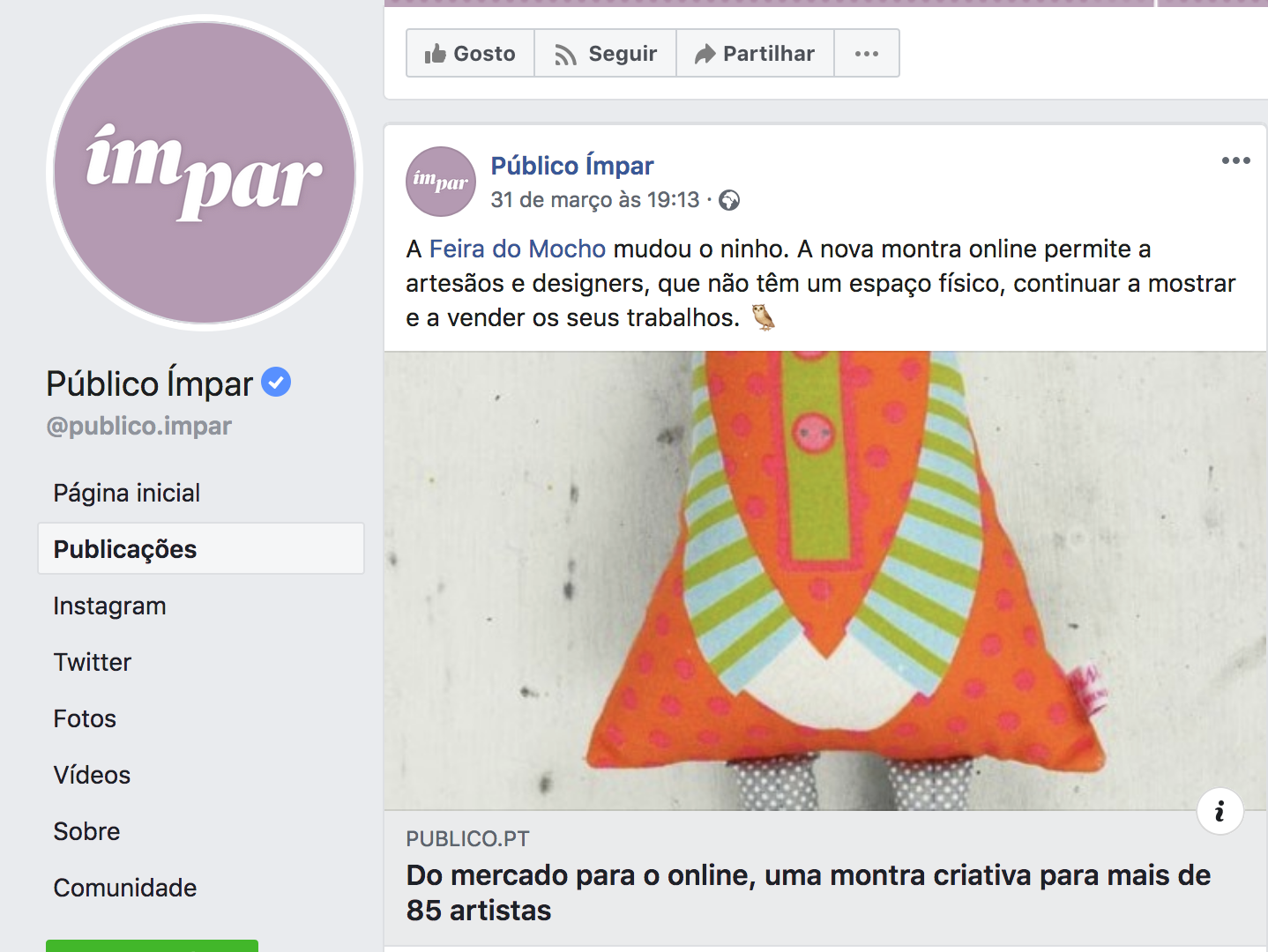Go to Página inicial in sidebar

point(127,493)
